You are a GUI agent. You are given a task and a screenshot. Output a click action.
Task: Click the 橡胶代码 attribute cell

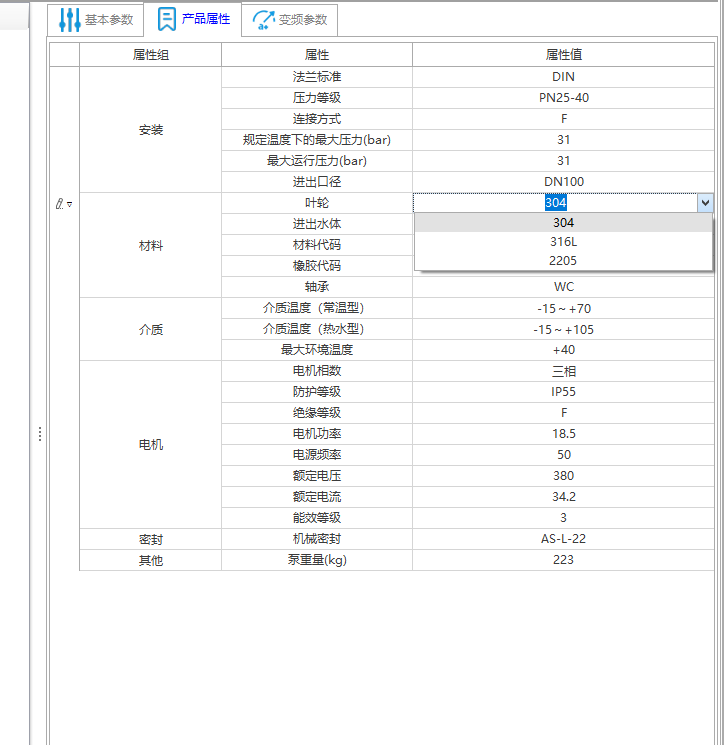click(317, 266)
